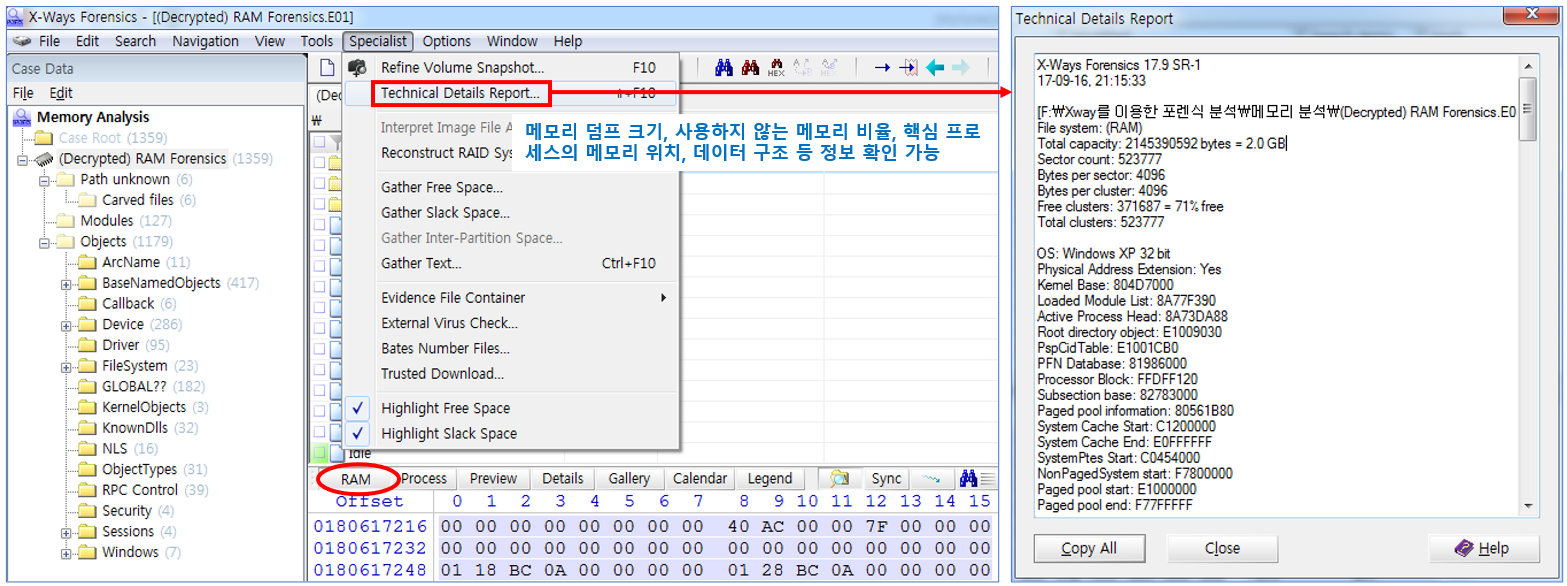
Task: Switch to the RAM view tab
Action: click(x=355, y=479)
